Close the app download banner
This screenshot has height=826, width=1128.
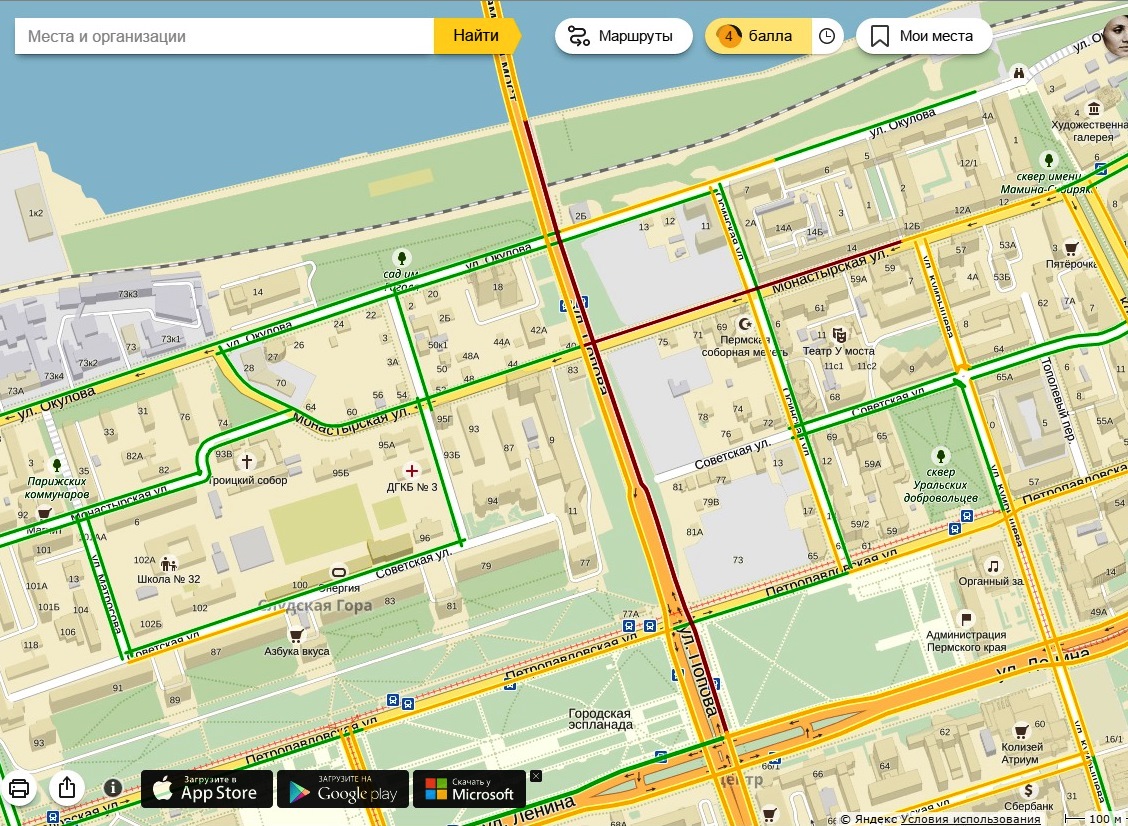click(536, 775)
